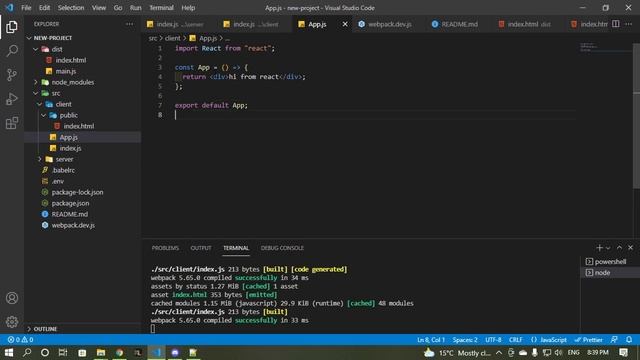Open the Windows Start button
640x360 pixels.
pyautogui.click(x=9, y=352)
